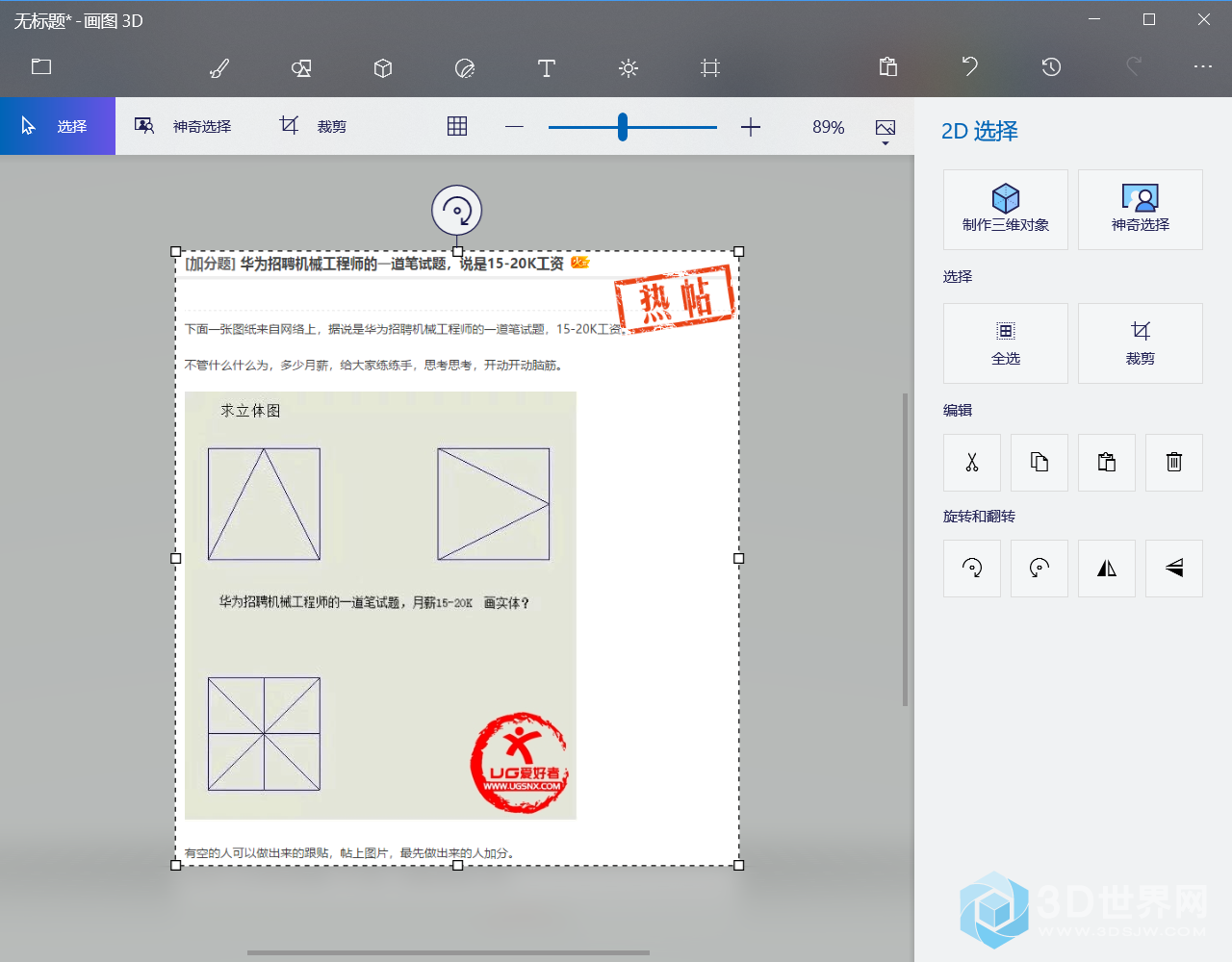Open the History clock icon
1232x962 pixels.
point(1051,66)
